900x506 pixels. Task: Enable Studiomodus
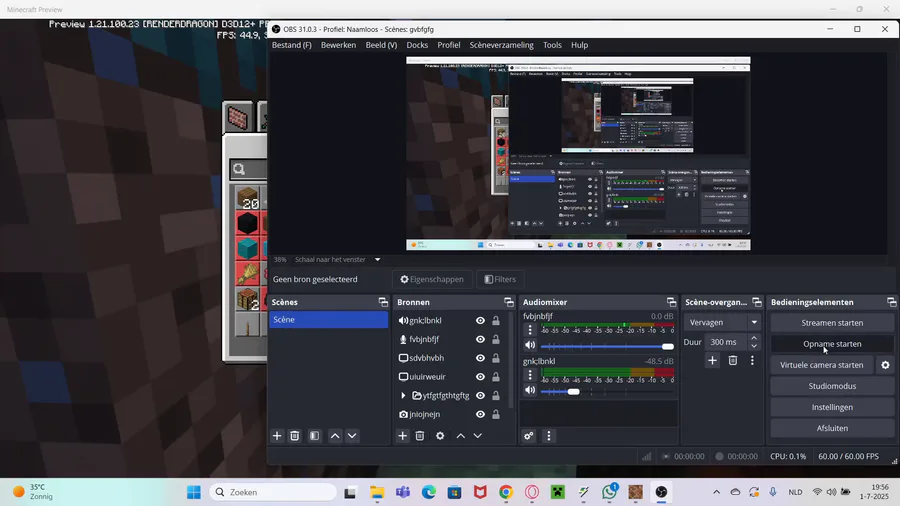[832, 386]
